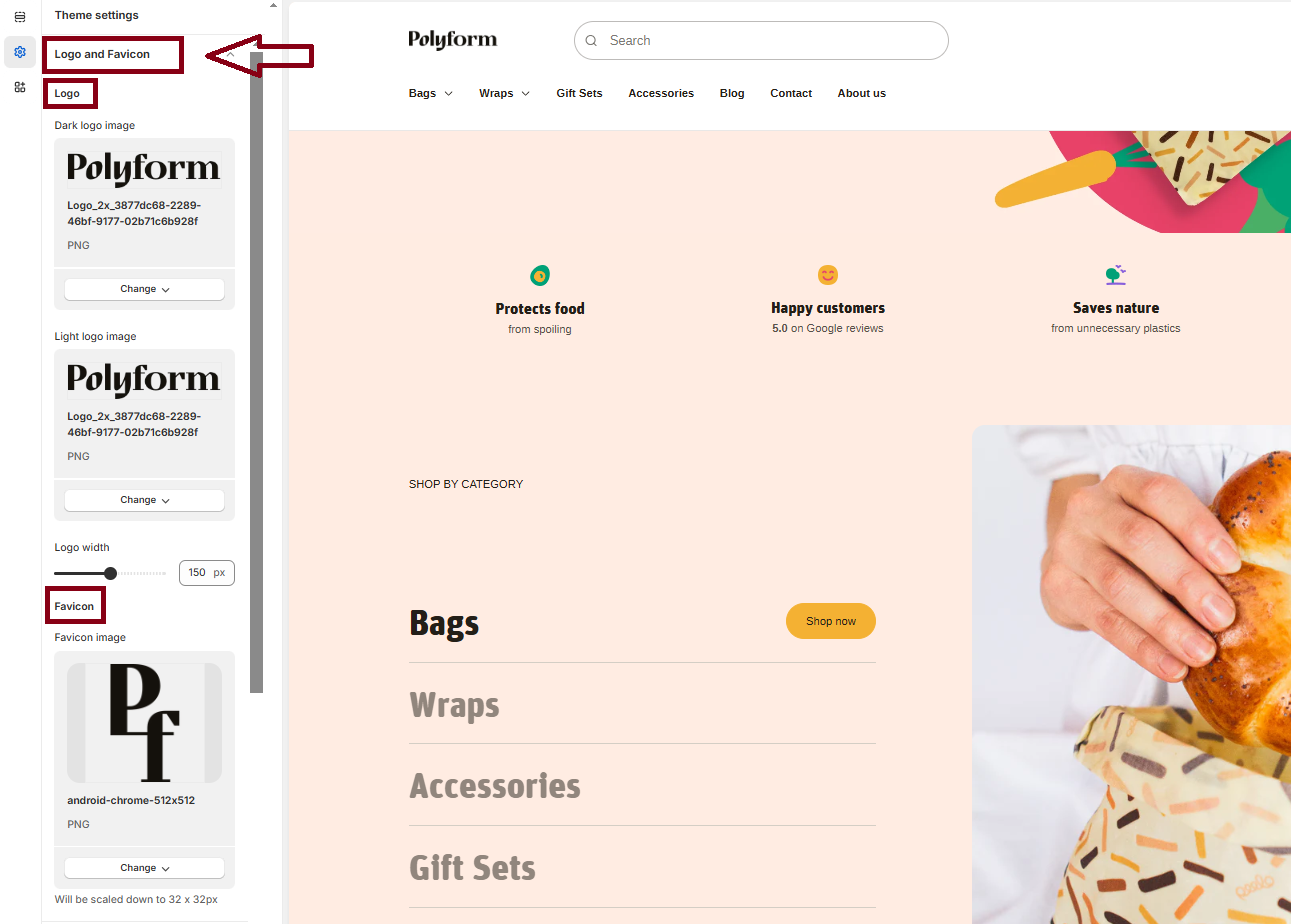Open the Gift Sets nav link
This screenshot has height=924, width=1291.
click(x=580, y=93)
